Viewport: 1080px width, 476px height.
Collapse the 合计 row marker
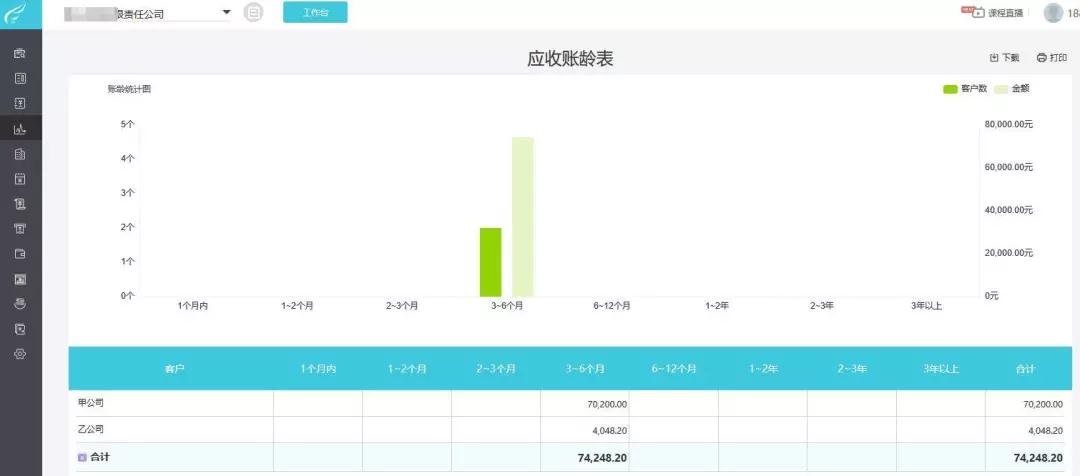[x=82, y=457]
